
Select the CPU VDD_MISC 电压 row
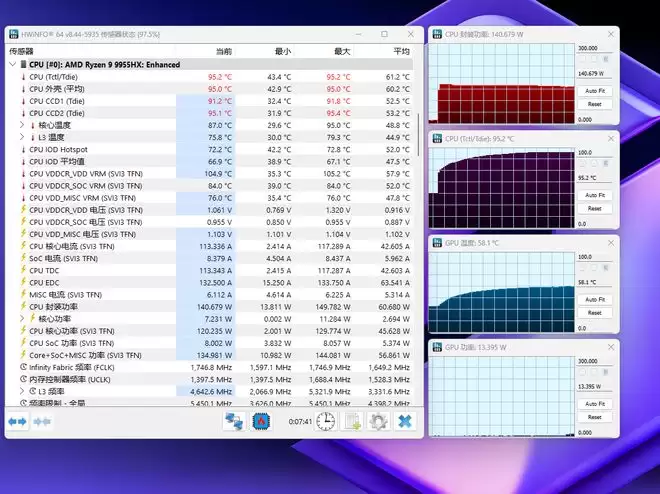pyautogui.click(x=210, y=234)
